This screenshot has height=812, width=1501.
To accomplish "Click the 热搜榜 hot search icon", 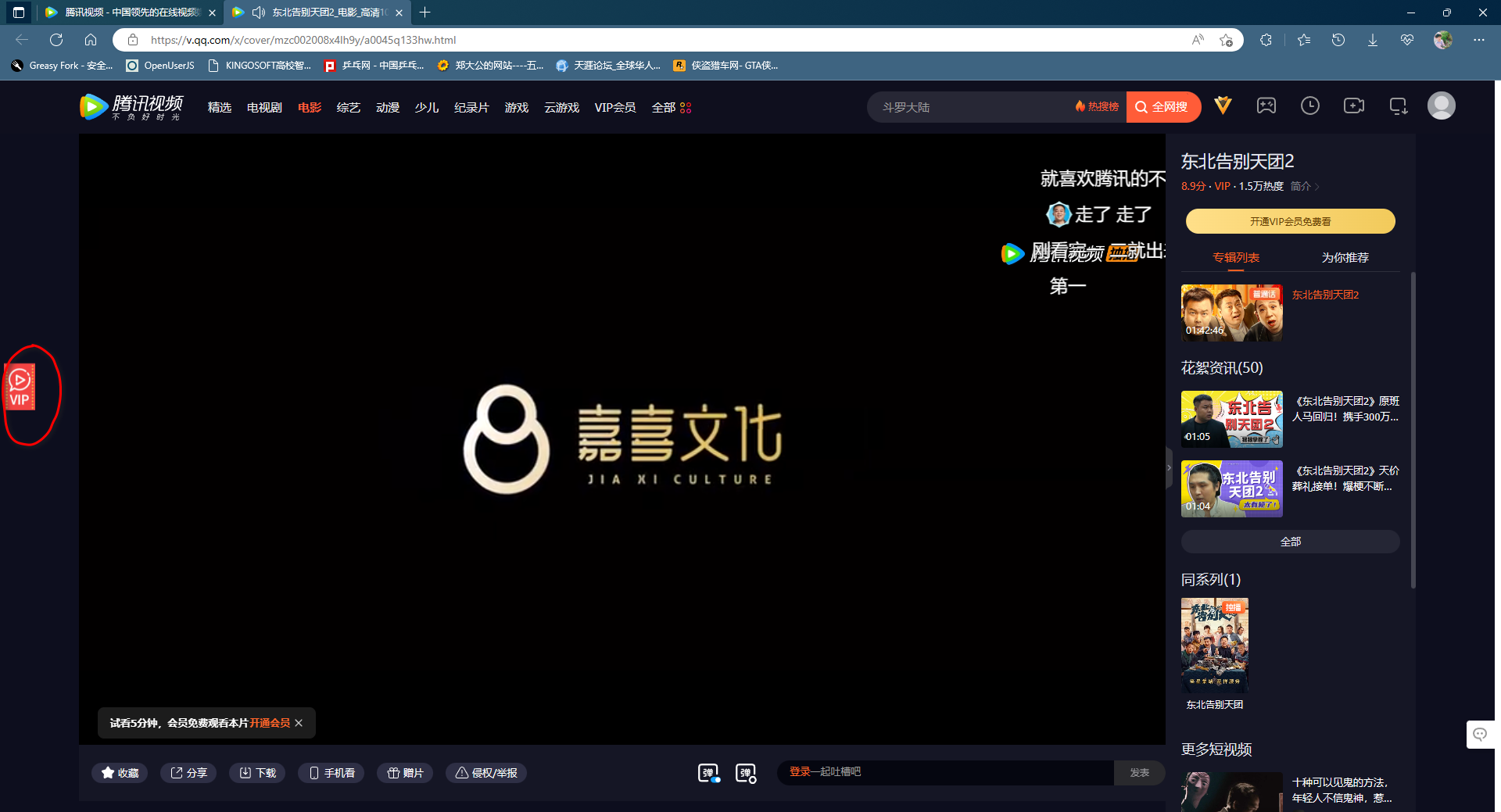I will pyautogui.click(x=1097, y=107).
